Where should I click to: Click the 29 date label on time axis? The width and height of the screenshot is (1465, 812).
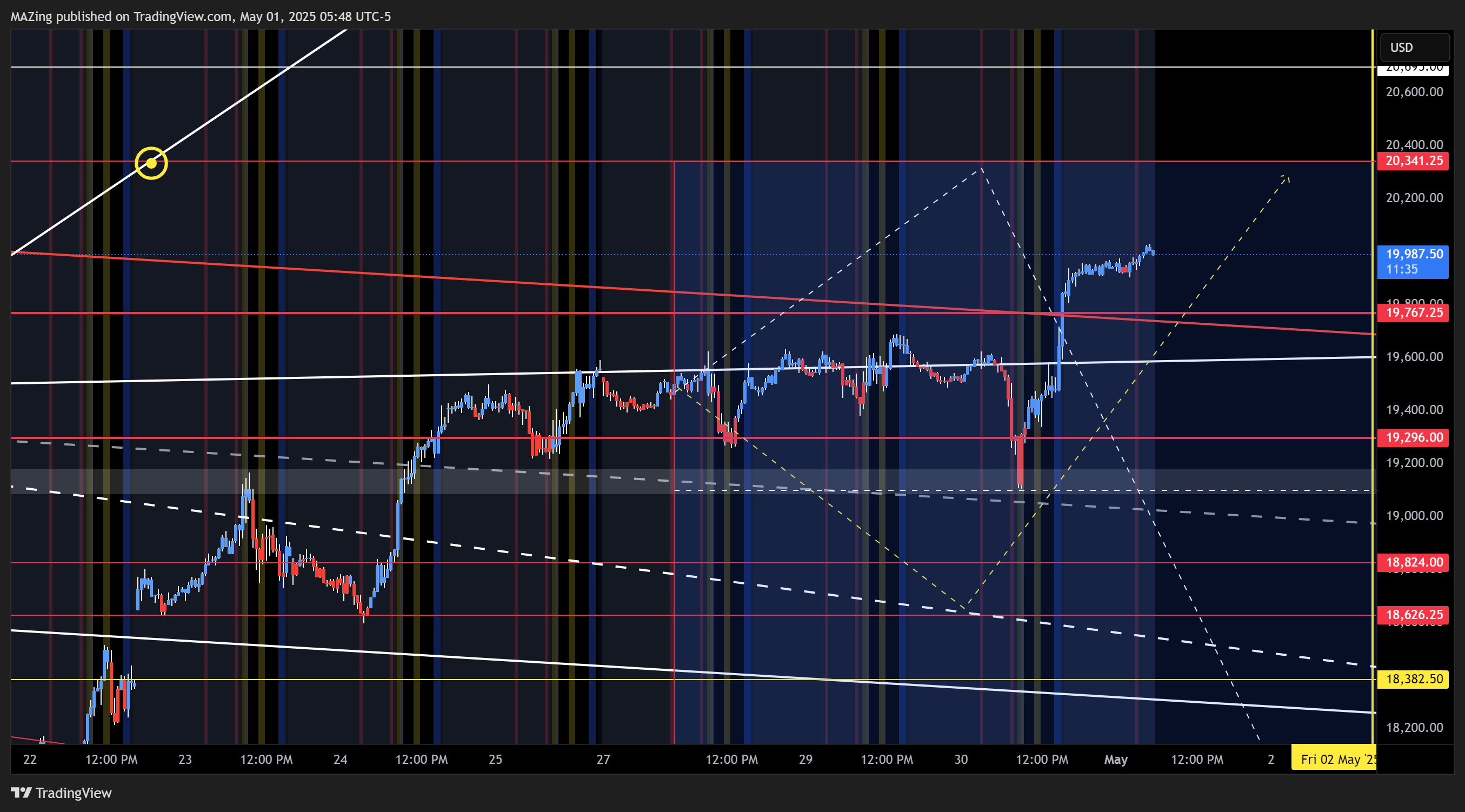point(806,760)
